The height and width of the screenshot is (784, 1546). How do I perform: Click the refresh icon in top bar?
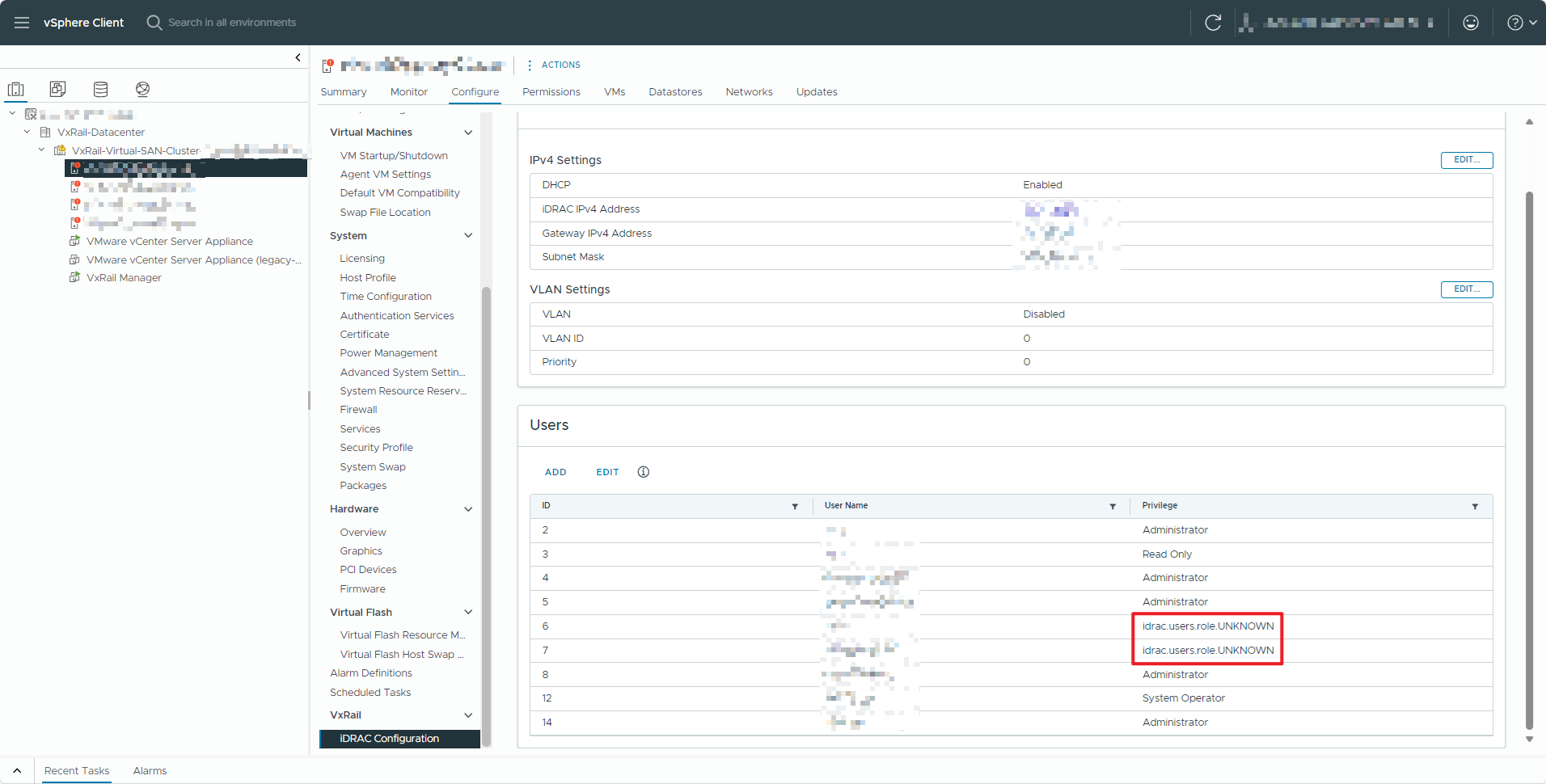click(x=1212, y=23)
